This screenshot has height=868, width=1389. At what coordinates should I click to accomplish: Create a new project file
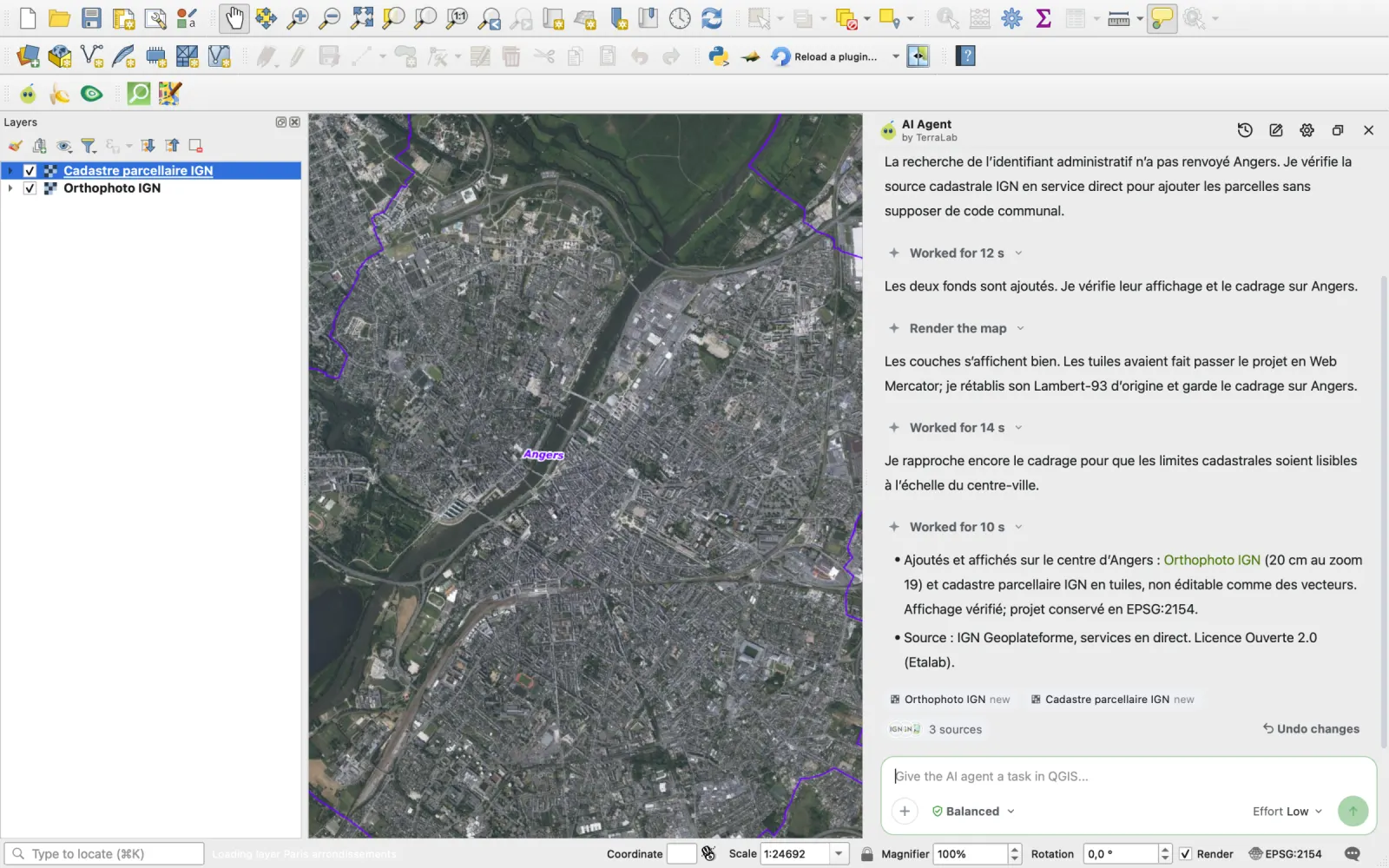(28, 18)
